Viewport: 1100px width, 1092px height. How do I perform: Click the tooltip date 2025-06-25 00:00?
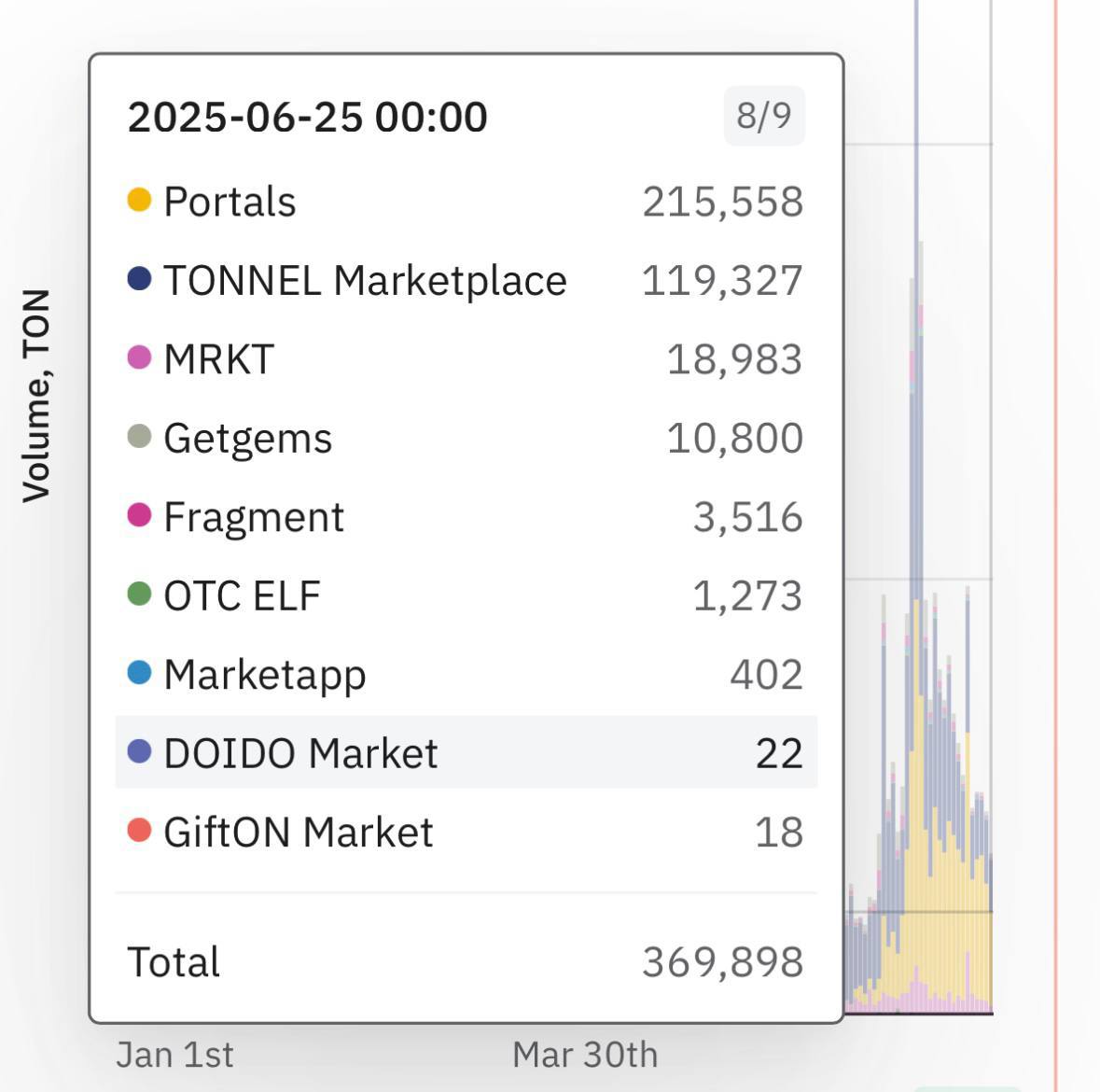point(307,117)
